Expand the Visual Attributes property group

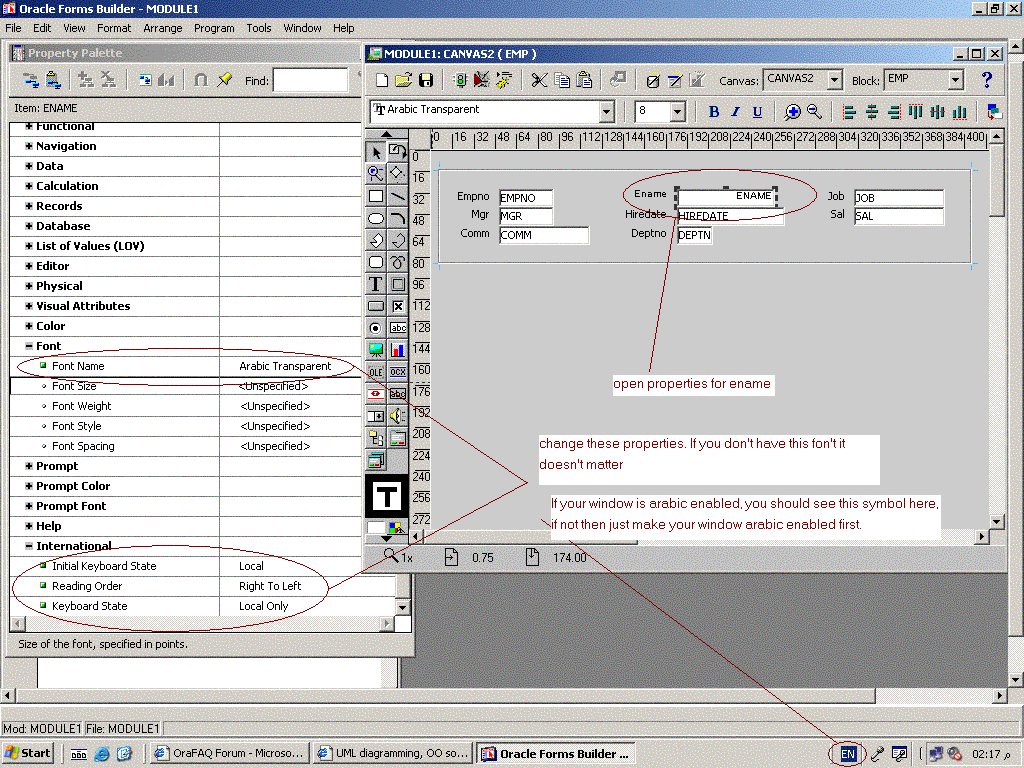(x=29, y=306)
